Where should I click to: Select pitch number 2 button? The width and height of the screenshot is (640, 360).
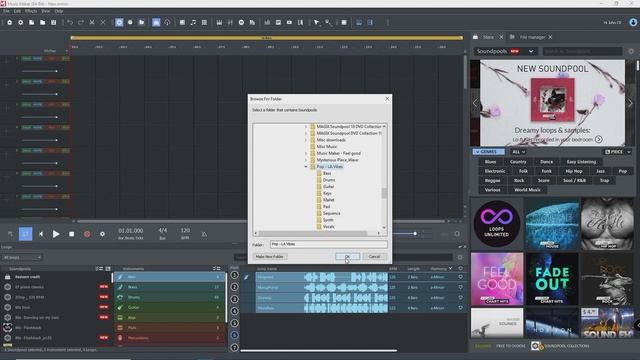coord(234,287)
